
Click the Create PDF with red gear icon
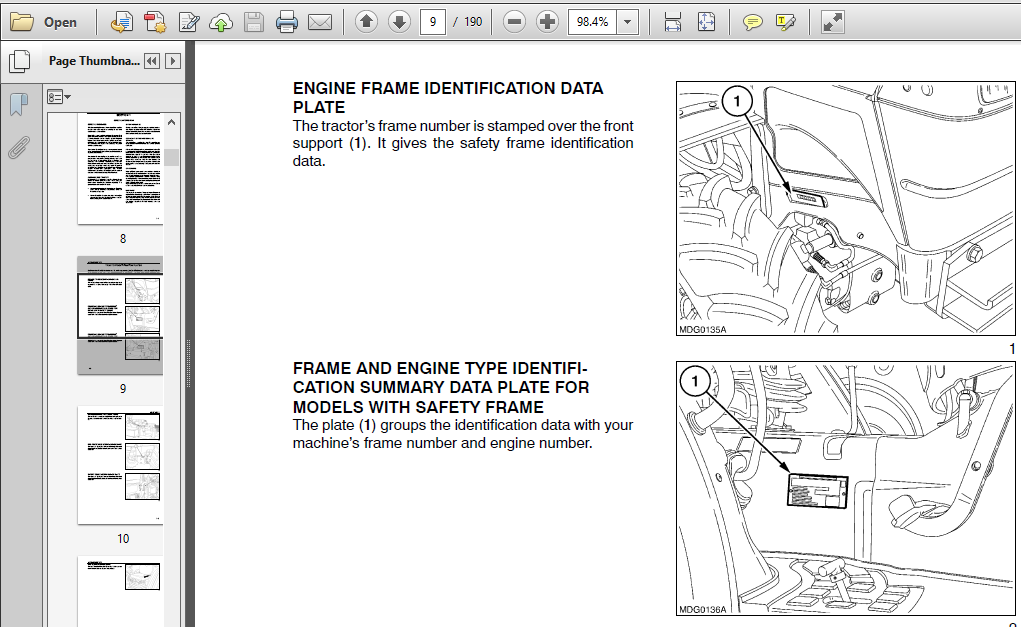[155, 22]
